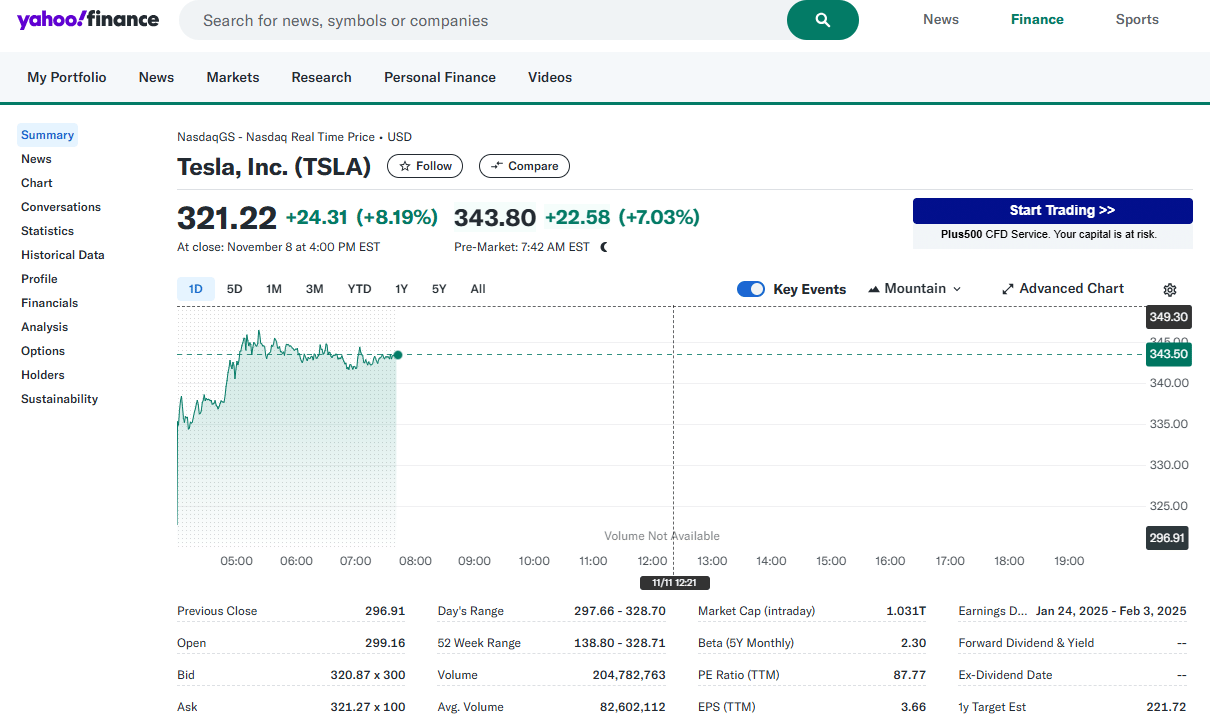1210x728 pixels.
Task: Select the 5D chart range
Action: tap(235, 289)
